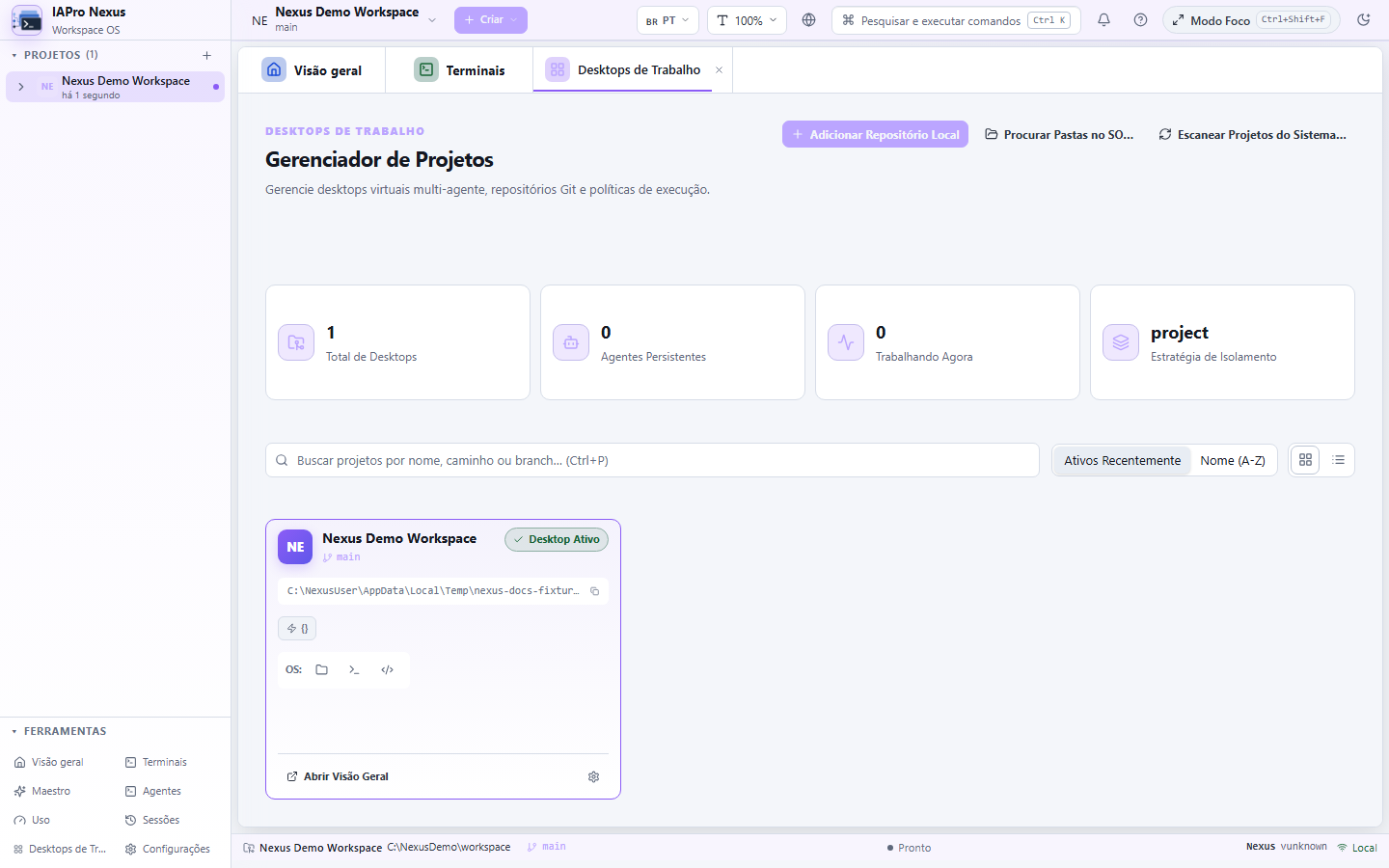Switch to grid view layout
Image resolution: width=1389 pixels, height=868 pixels.
1305,460
